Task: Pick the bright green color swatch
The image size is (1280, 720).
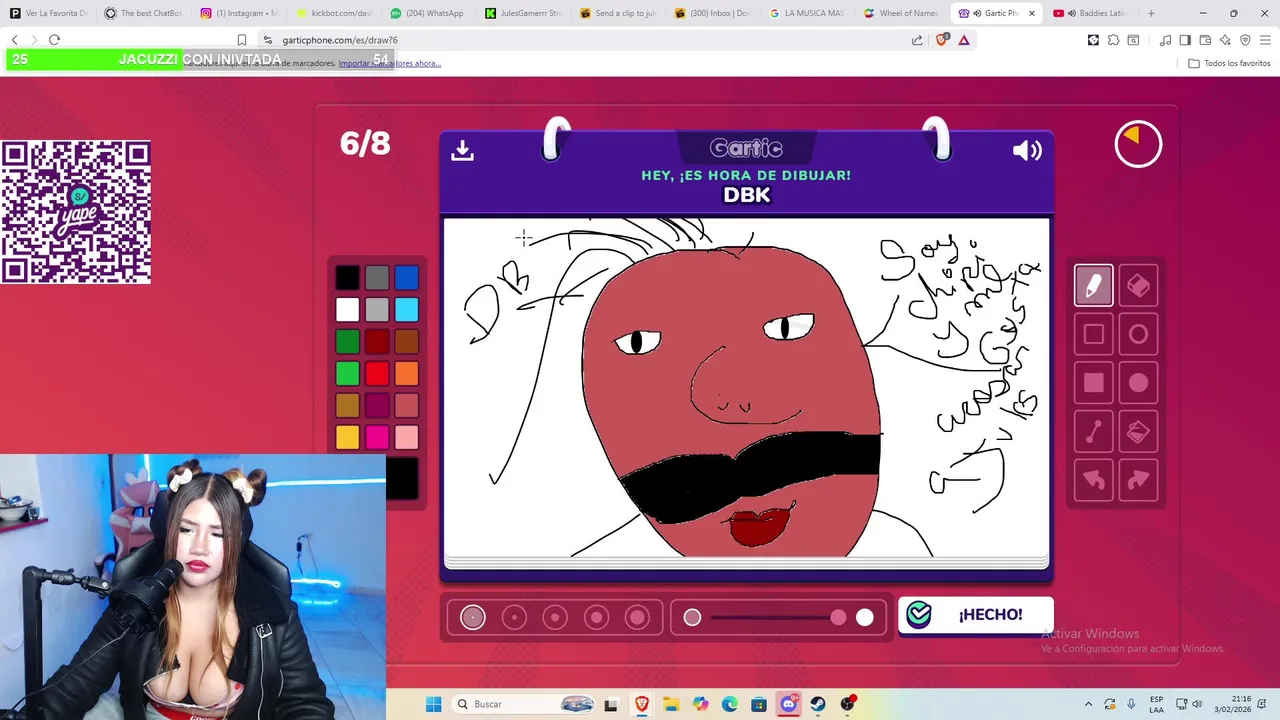Action: click(347, 374)
